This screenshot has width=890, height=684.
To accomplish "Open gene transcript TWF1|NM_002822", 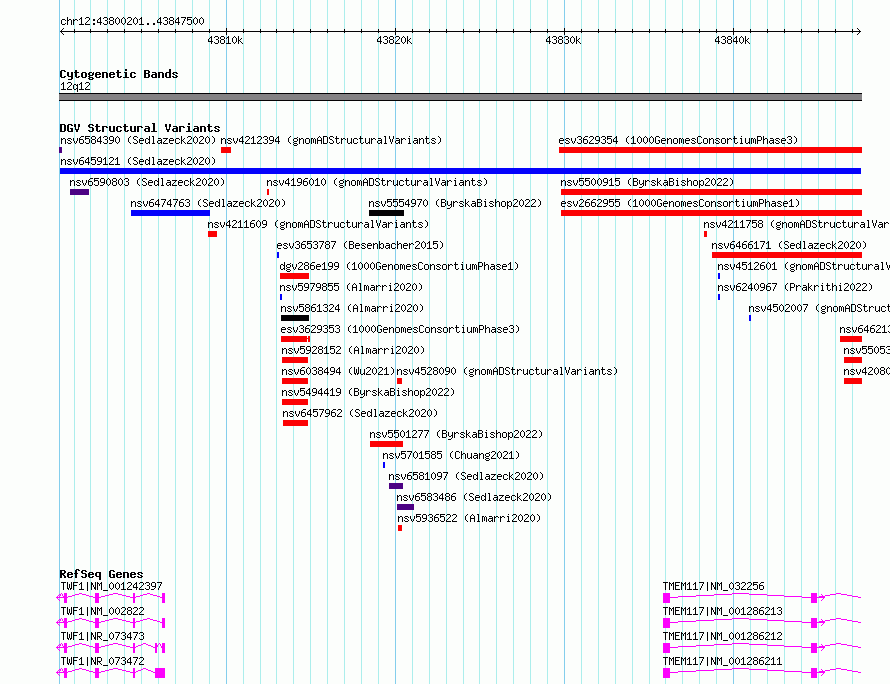I will pos(102,611).
